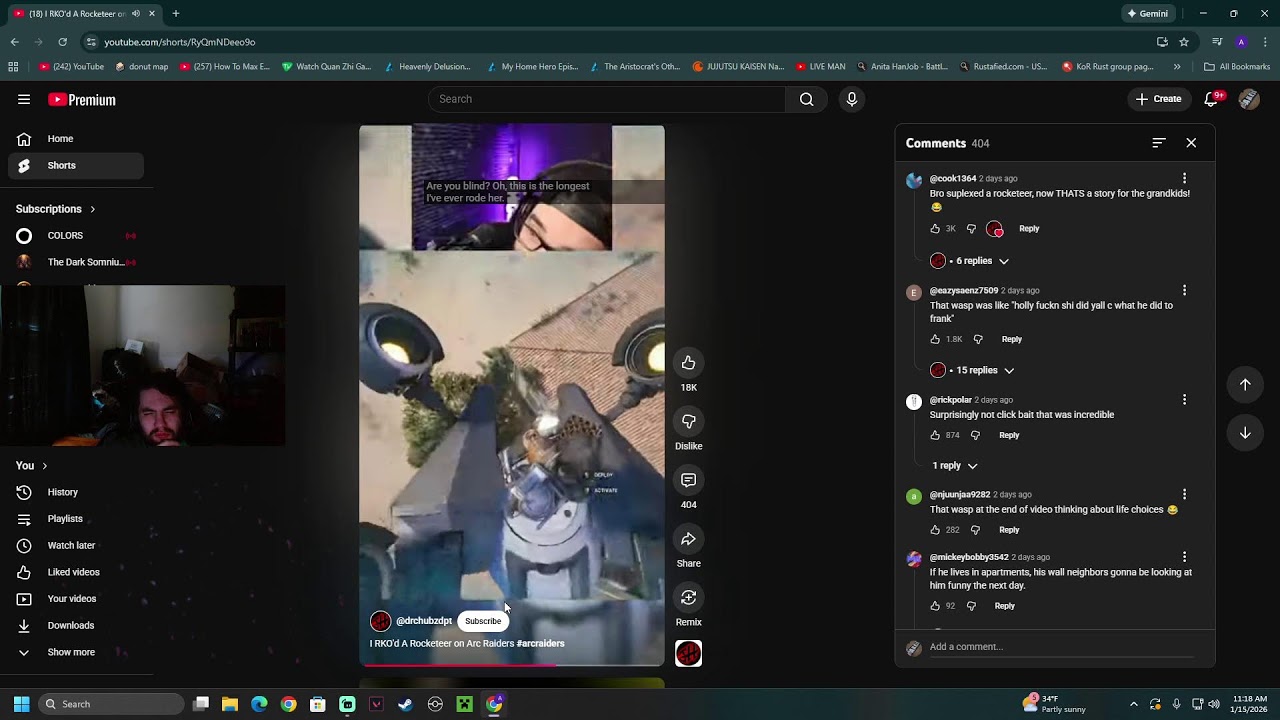Open options menu for @cook1364 comment
This screenshot has width=1280, height=720.
[1184, 179]
